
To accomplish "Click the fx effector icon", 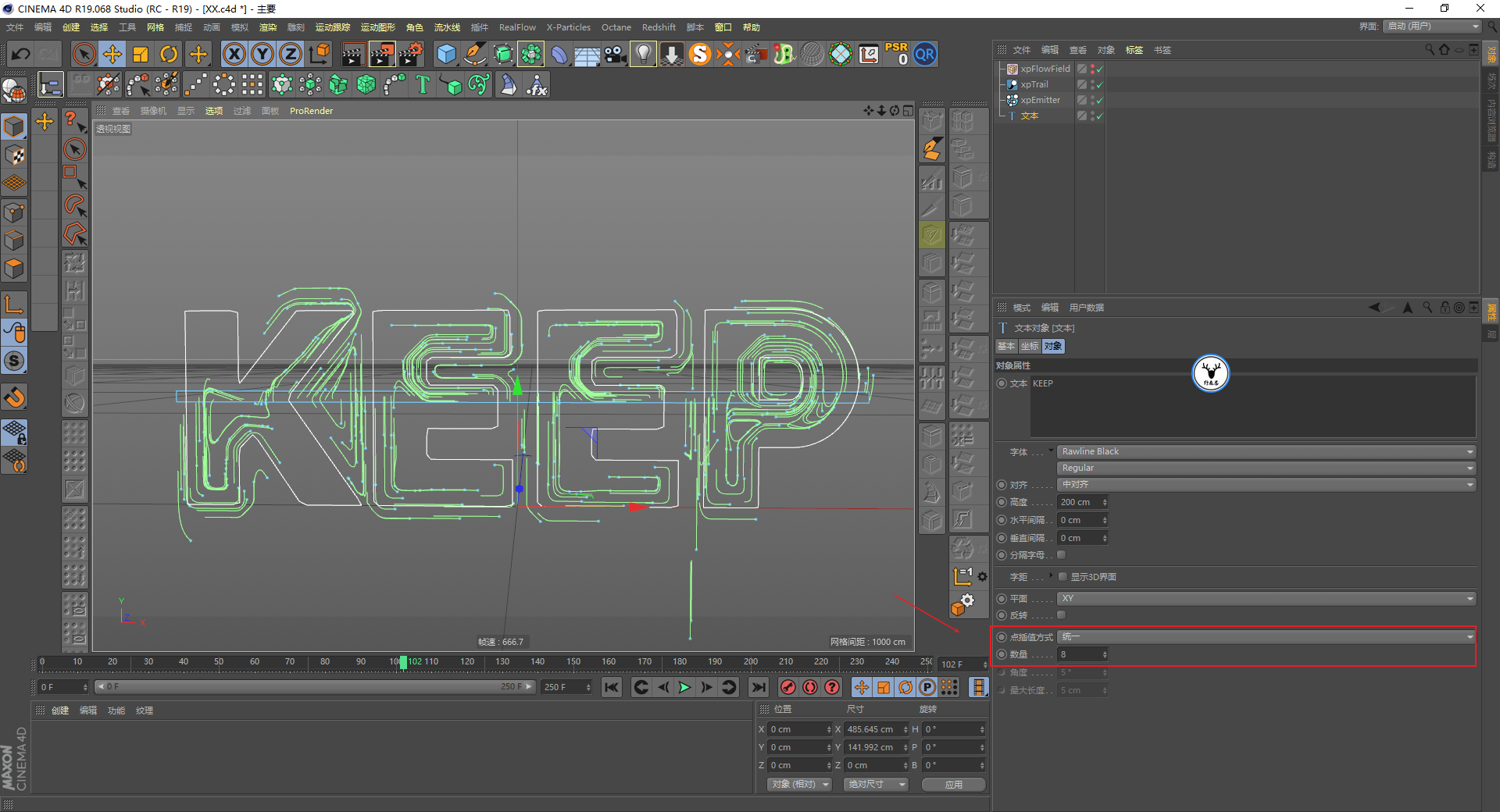I will 537,84.
